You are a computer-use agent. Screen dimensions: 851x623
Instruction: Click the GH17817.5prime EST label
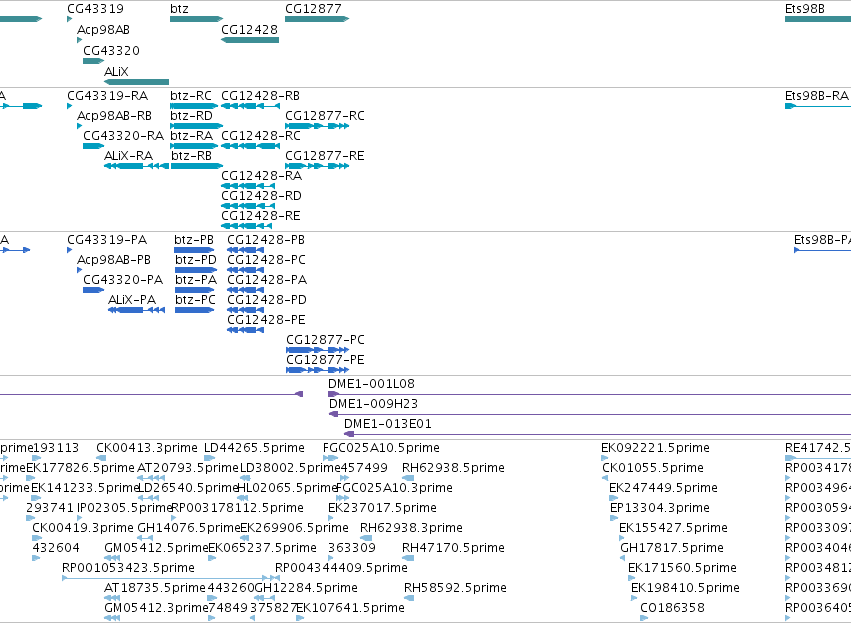(x=672, y=548)
